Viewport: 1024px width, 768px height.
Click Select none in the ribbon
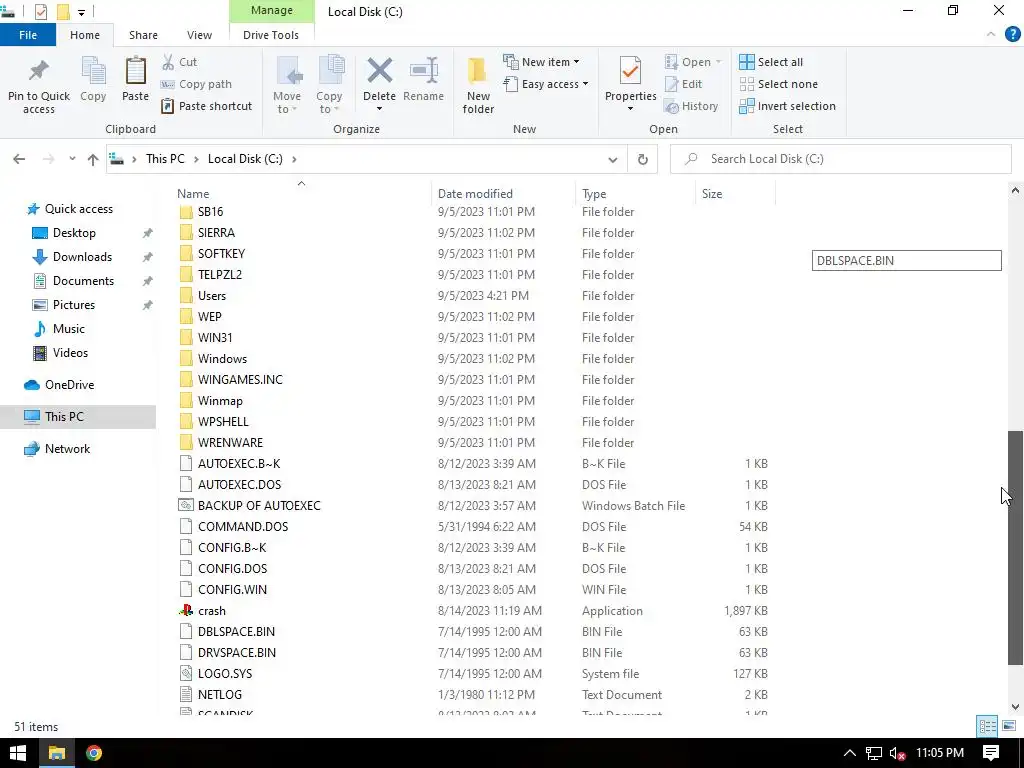click(778, 84)
